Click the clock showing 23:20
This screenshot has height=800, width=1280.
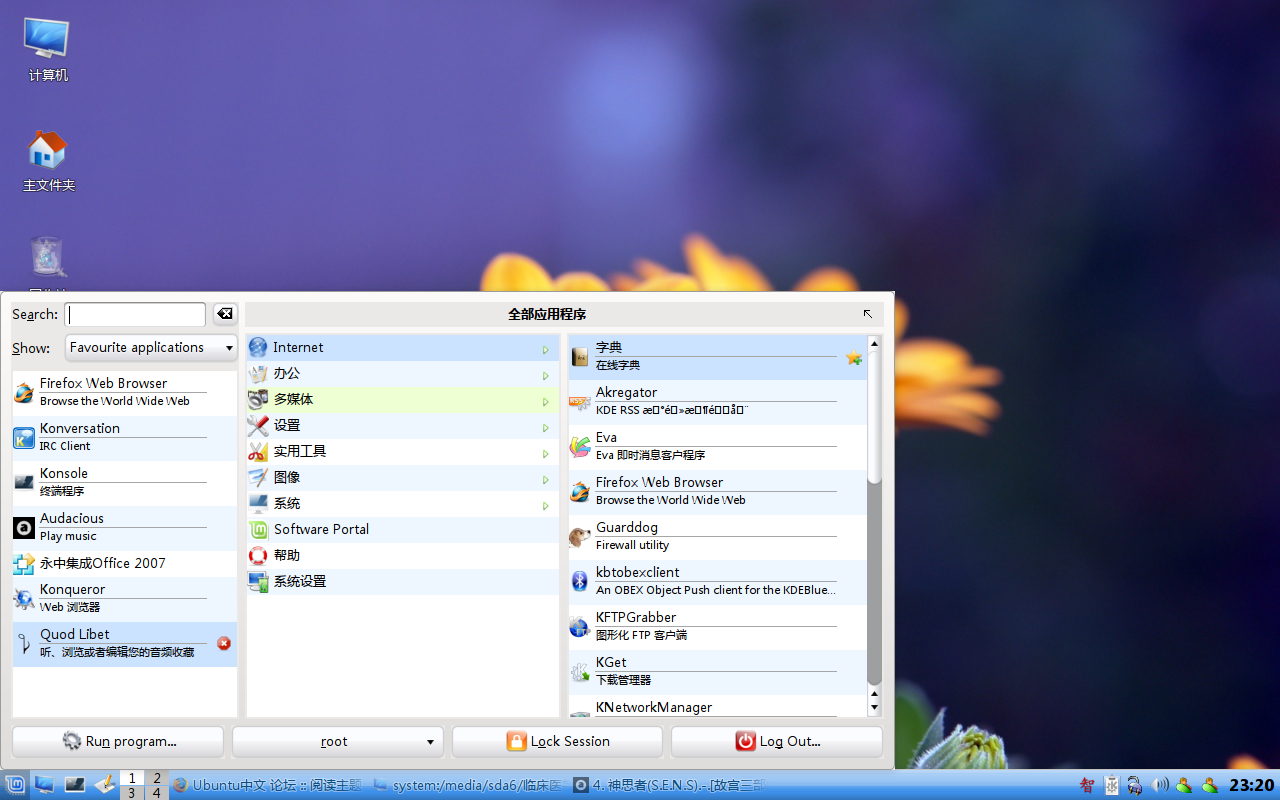[x=1251, y=785]
